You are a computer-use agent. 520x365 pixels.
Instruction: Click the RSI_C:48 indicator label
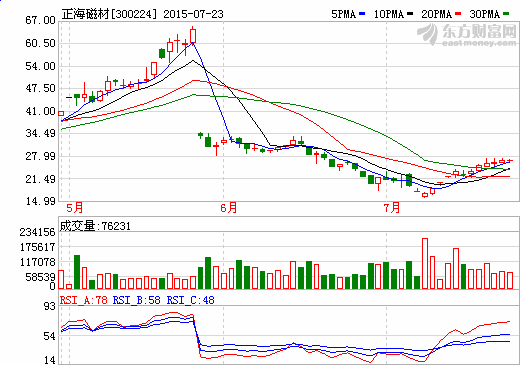pyautogui.click(x=190, y=300)
